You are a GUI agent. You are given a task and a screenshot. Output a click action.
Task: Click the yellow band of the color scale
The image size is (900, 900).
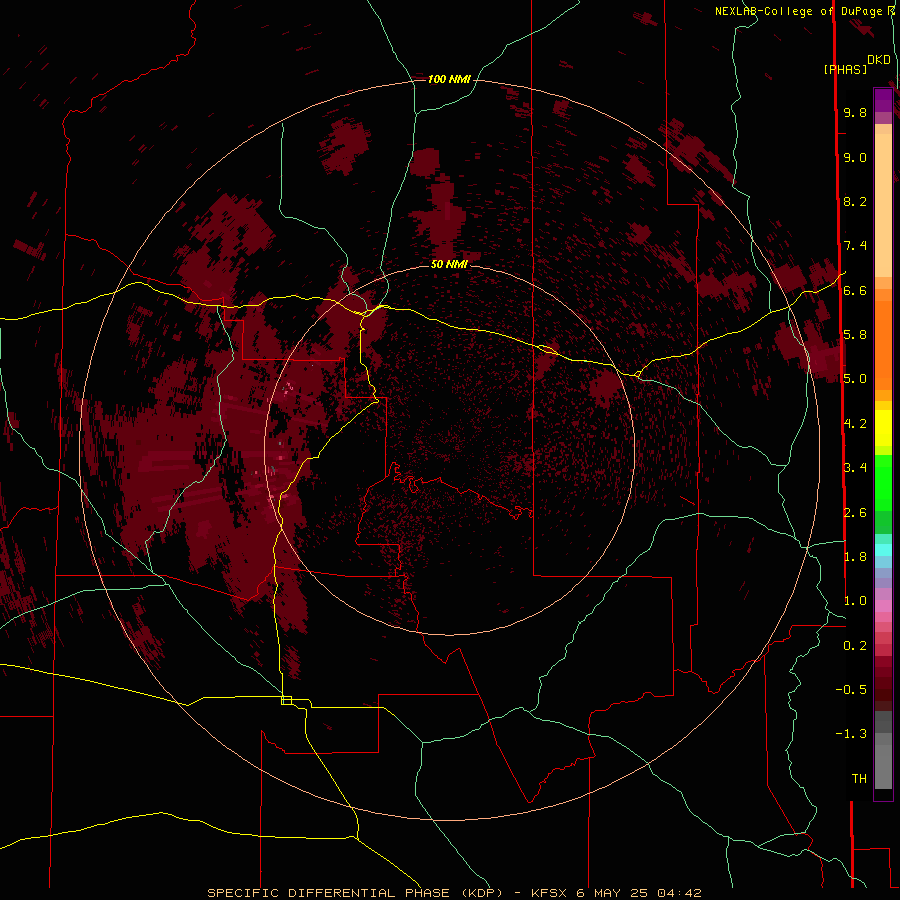[883, 428]
